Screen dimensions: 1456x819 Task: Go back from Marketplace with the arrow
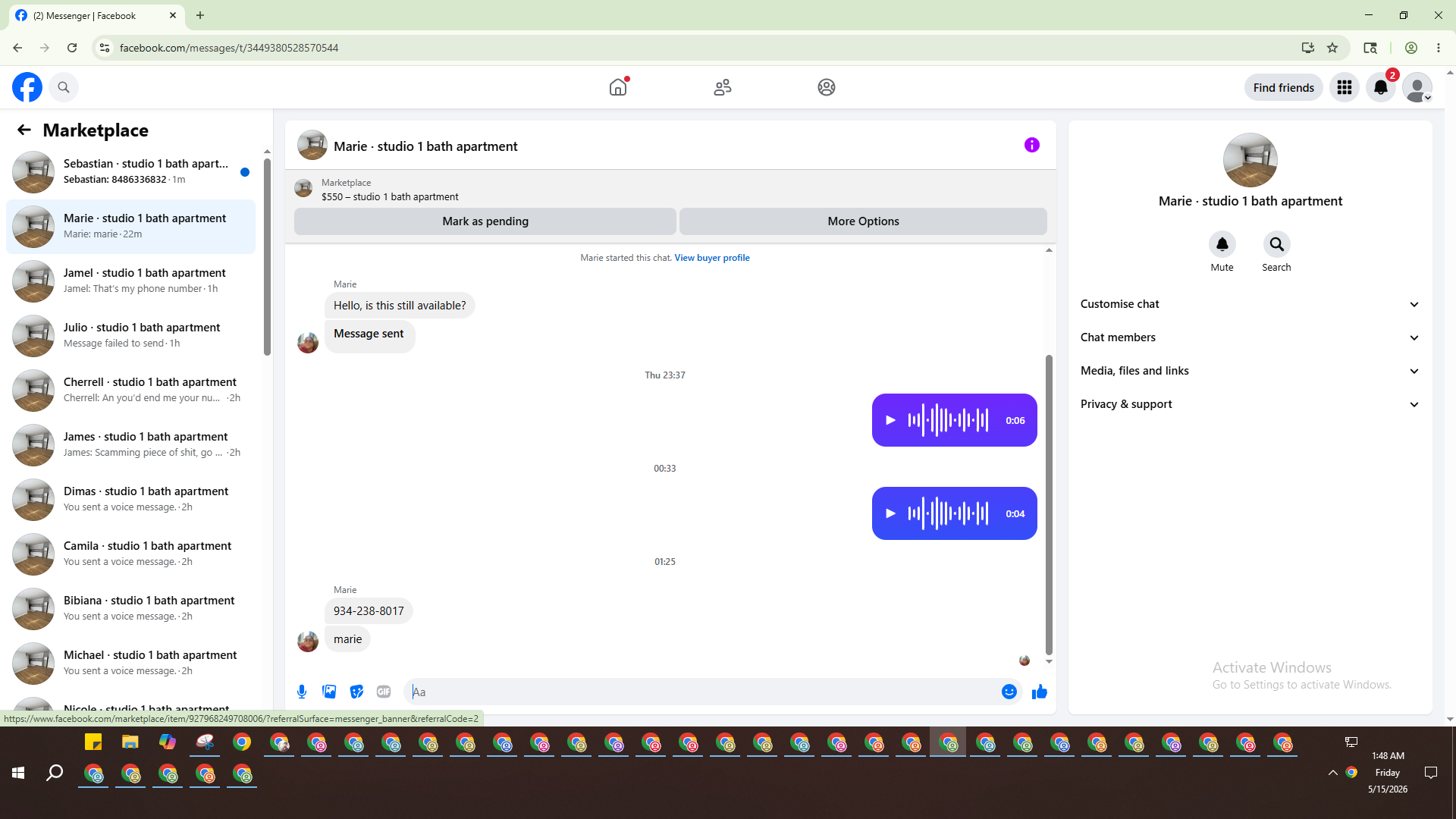pyautogui.click(x=24, y=130)
